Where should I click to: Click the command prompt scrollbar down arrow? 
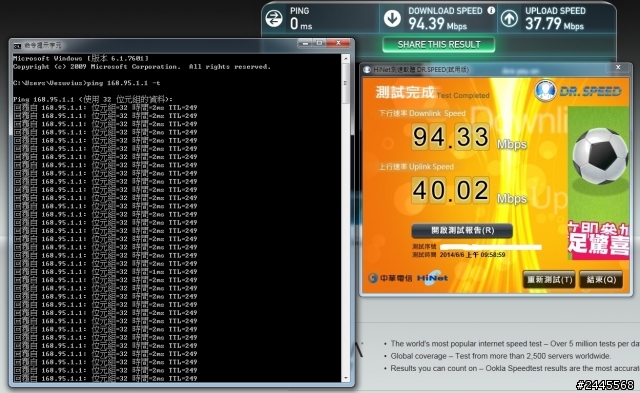point(346,378)
